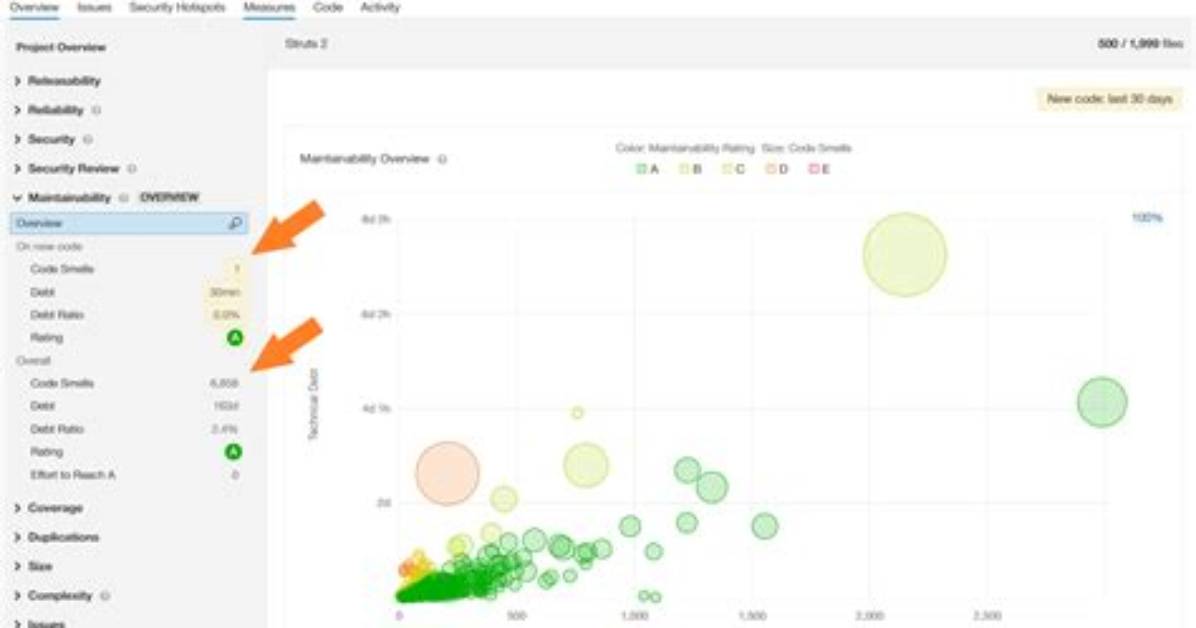Click the largest yellow-green bubble in the chart
The image size is (1196, 628).
[905, 254]
